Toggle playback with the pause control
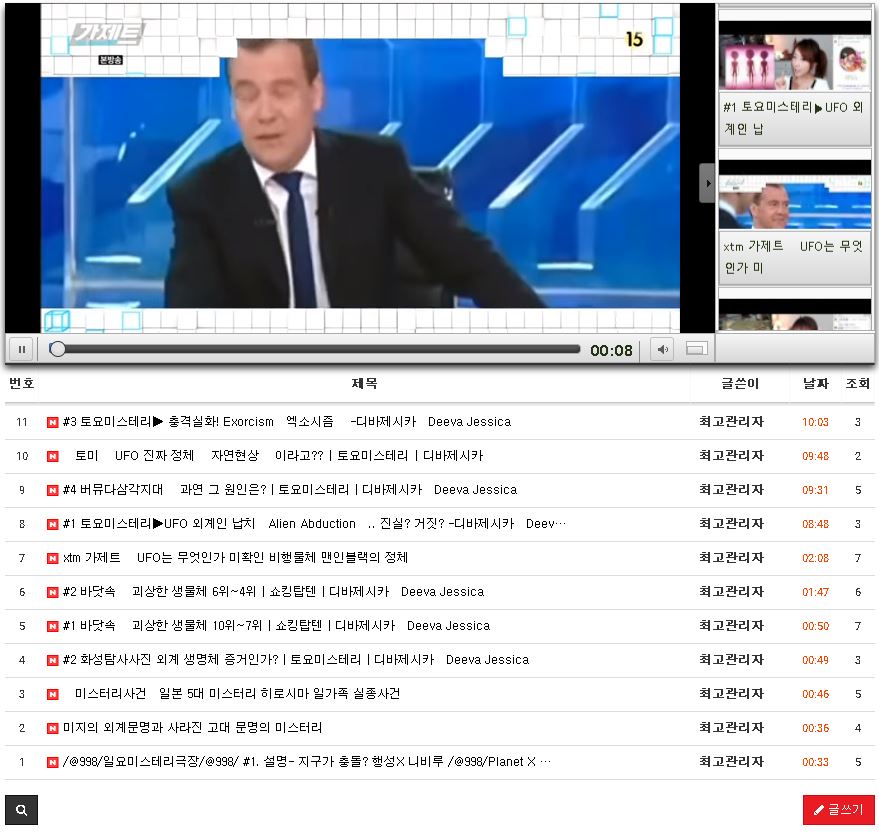Screen dimensions: 879x832 (x=21, y=349)
